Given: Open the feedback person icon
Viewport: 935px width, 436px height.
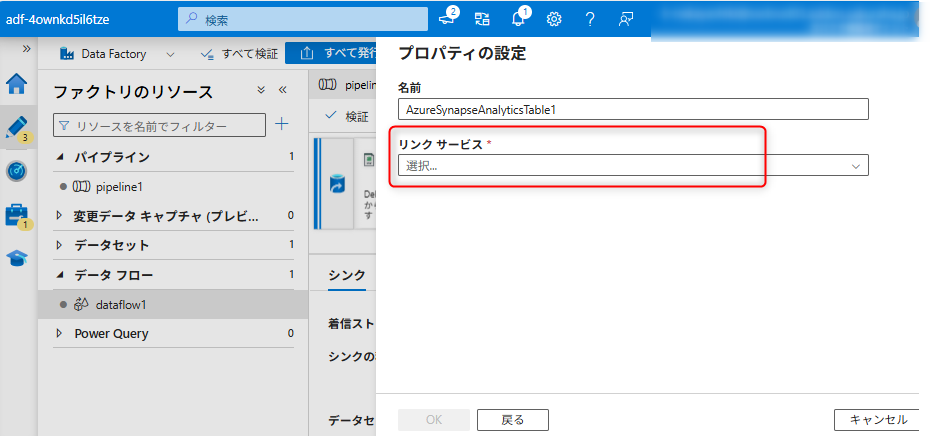Looking at the screenshot, I should 625,19.
